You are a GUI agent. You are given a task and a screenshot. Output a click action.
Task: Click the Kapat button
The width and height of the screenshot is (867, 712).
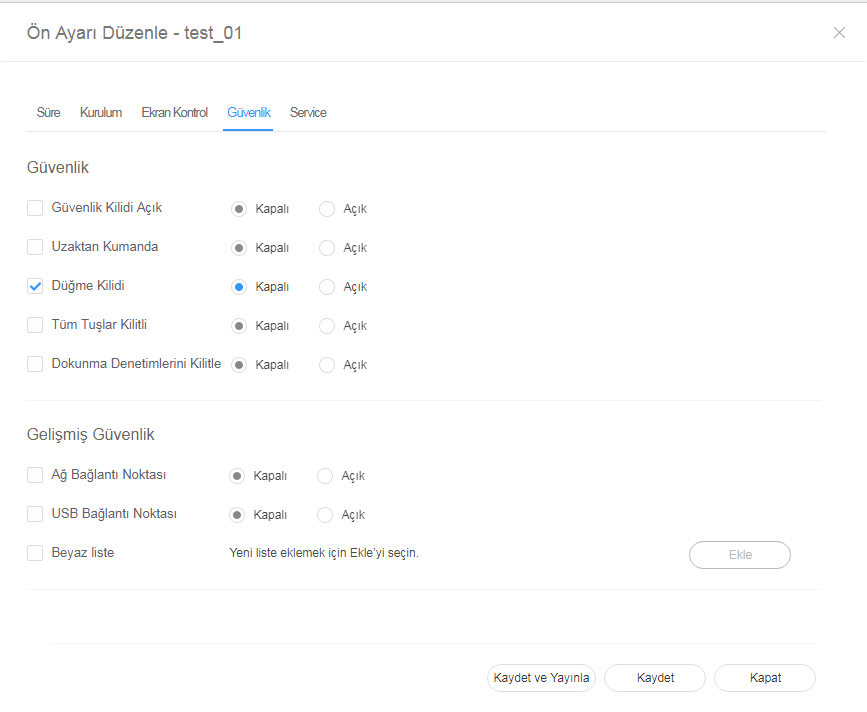[765, 678]
